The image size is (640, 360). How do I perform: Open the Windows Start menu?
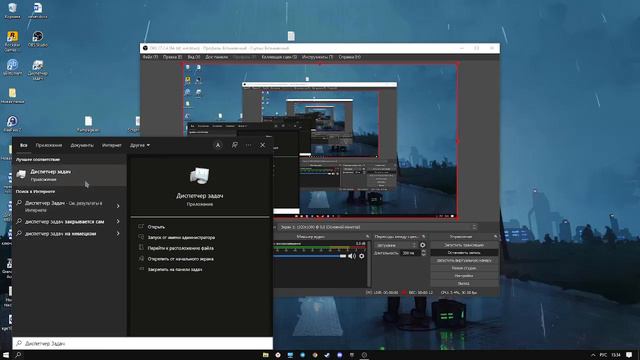tap(6, 355)
